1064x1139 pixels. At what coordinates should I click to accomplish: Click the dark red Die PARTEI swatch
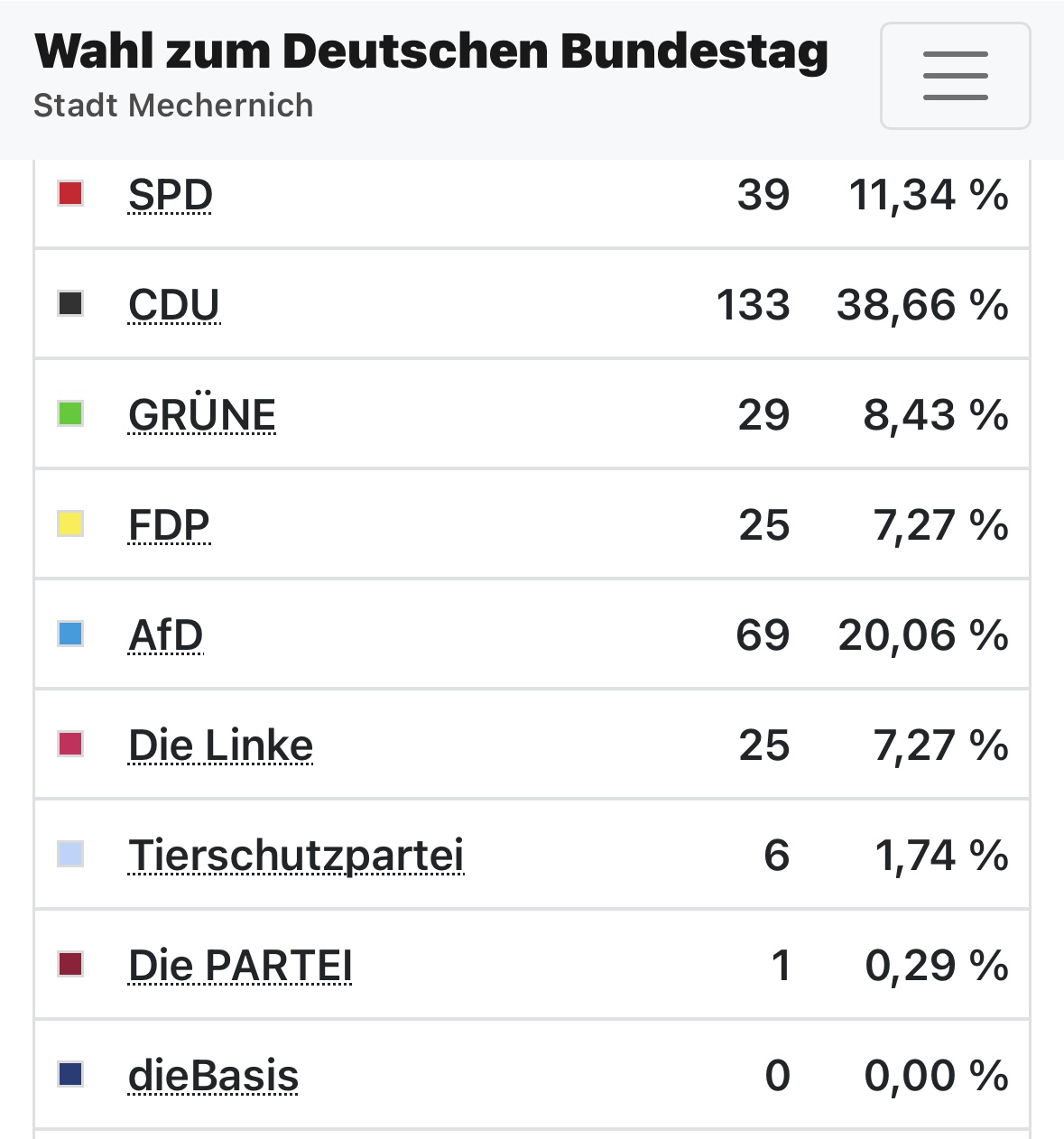[70, 964]
